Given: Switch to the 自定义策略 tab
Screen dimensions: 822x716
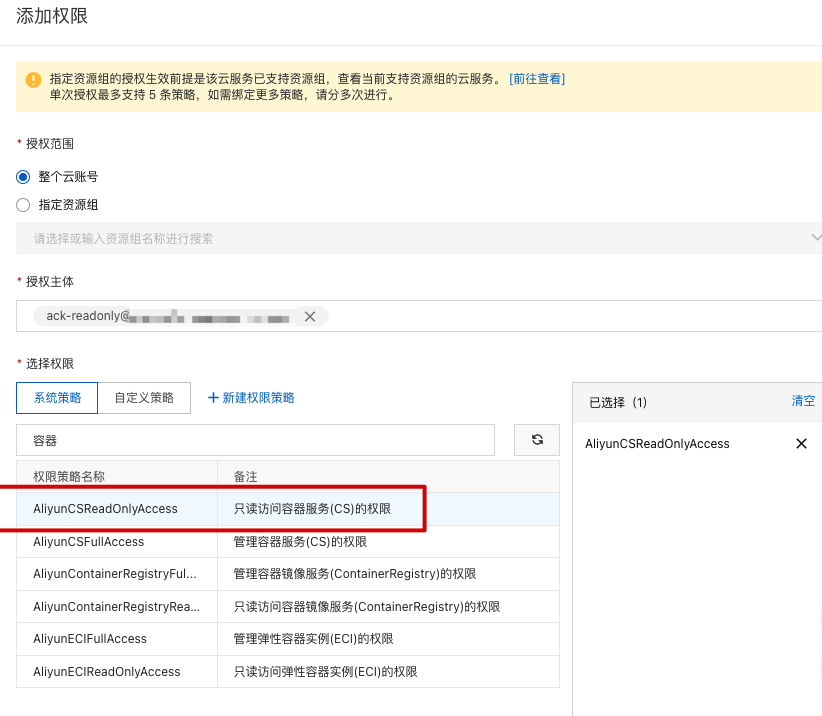Looking at the screenshot, I should pyautogui.click(x=144, y=398).
